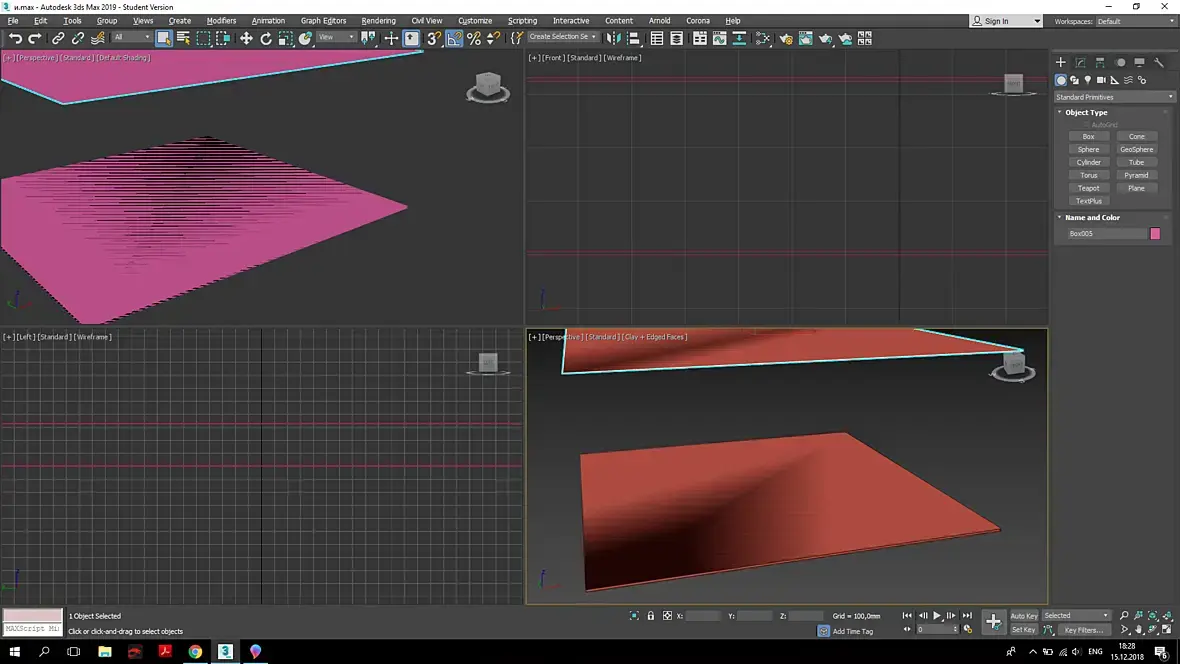The width and height of the screenshot is (1180, 664).
Task: Collapse the Object Type rollout
Action: [x=1086, y=113]
